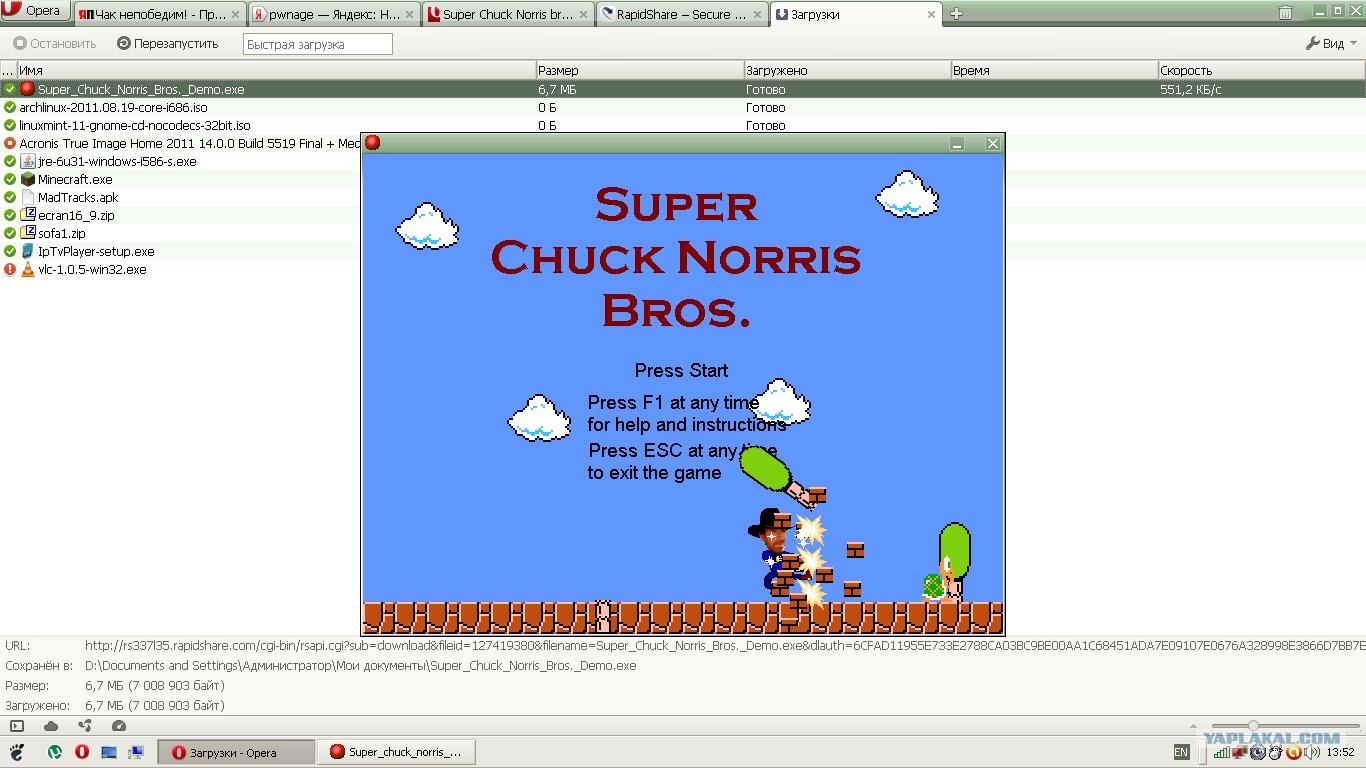Select the IpTvPlayer-setup.exe download row
Image resolution: width=1366 pixels, height=768 pixels.
180,251
